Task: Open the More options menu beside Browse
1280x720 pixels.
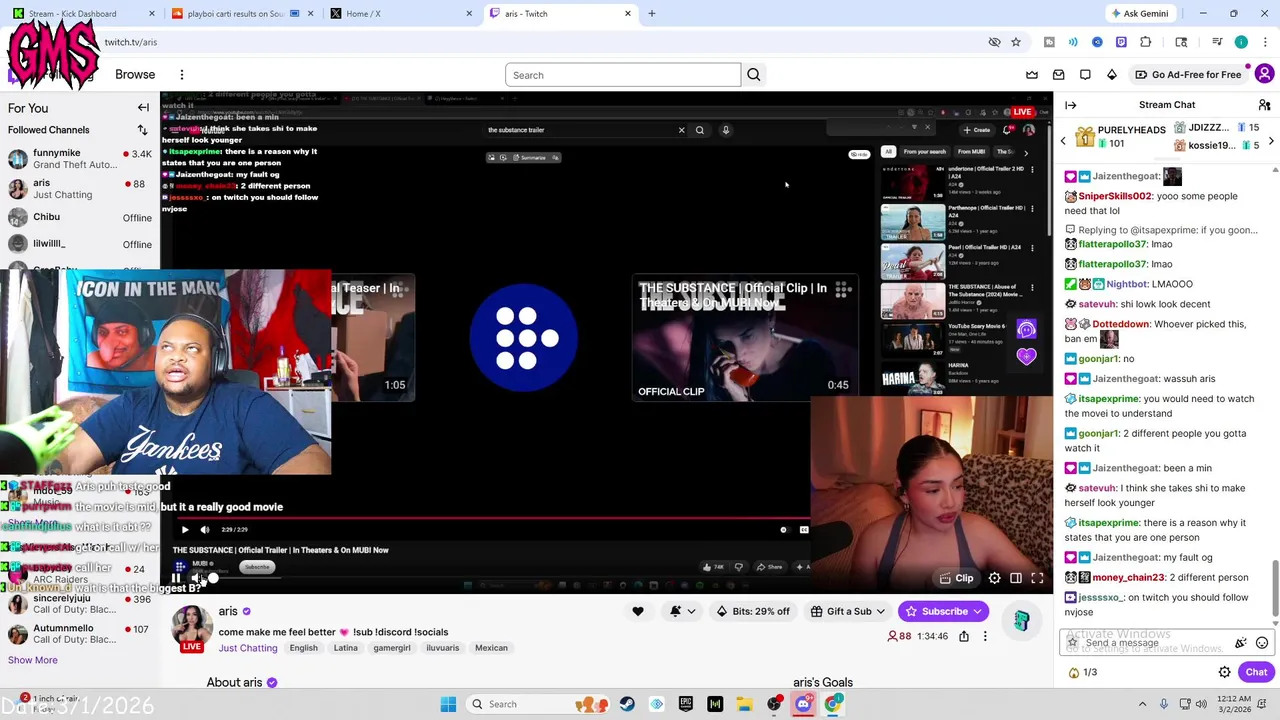Action: tap(182, 75)
